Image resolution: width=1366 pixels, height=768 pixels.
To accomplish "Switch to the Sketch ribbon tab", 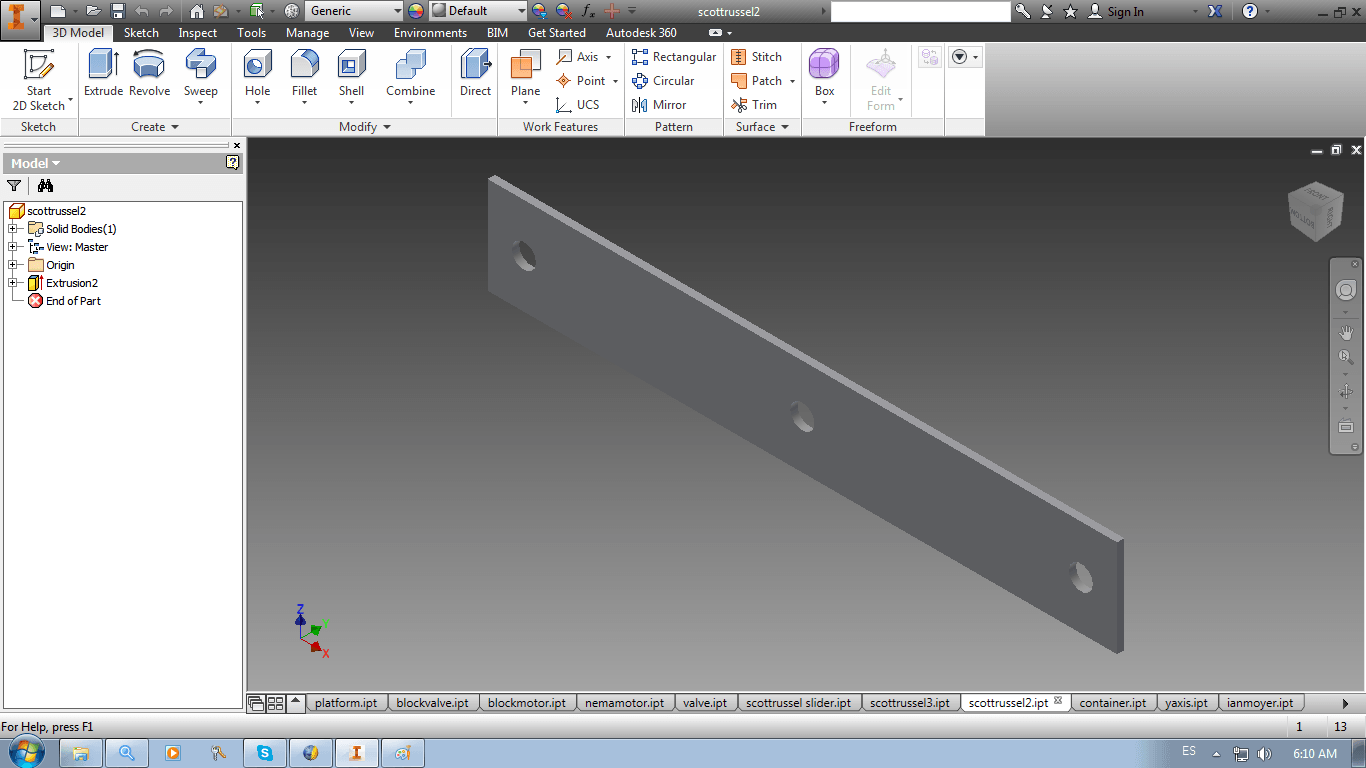I will coord(141,33).
